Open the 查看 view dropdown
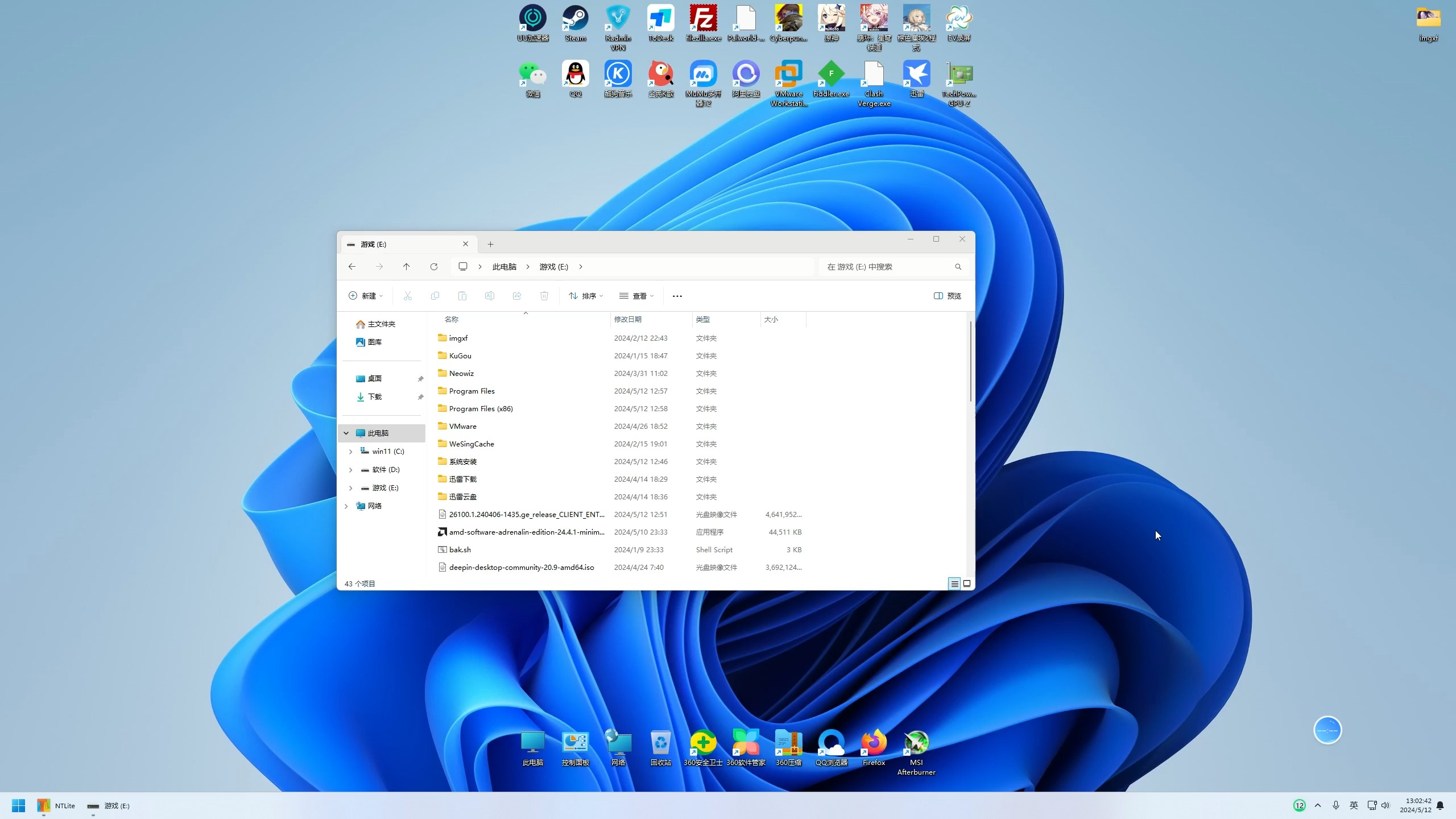 636,296
